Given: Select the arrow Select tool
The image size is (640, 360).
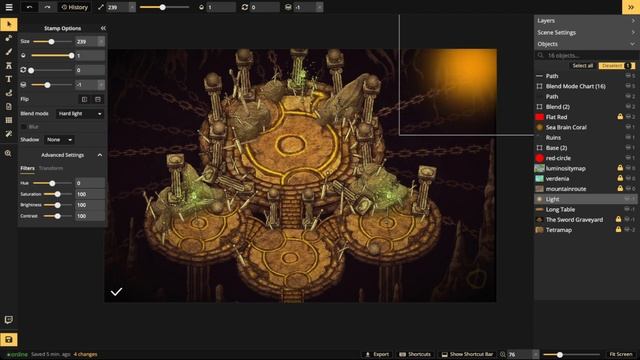Looking at the screenshot, I should [9, 24].
